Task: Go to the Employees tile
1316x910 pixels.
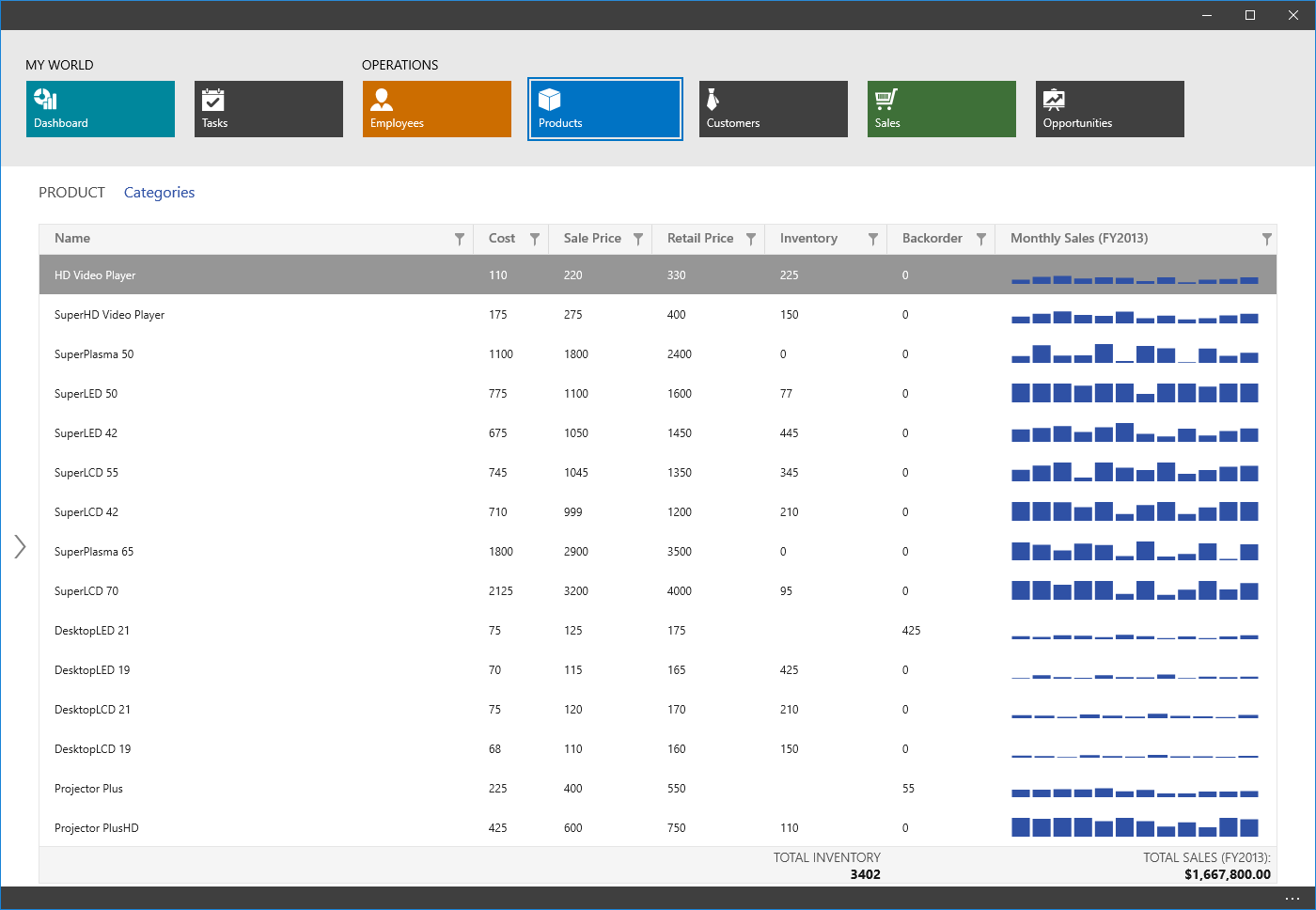Action: [436, 109]
